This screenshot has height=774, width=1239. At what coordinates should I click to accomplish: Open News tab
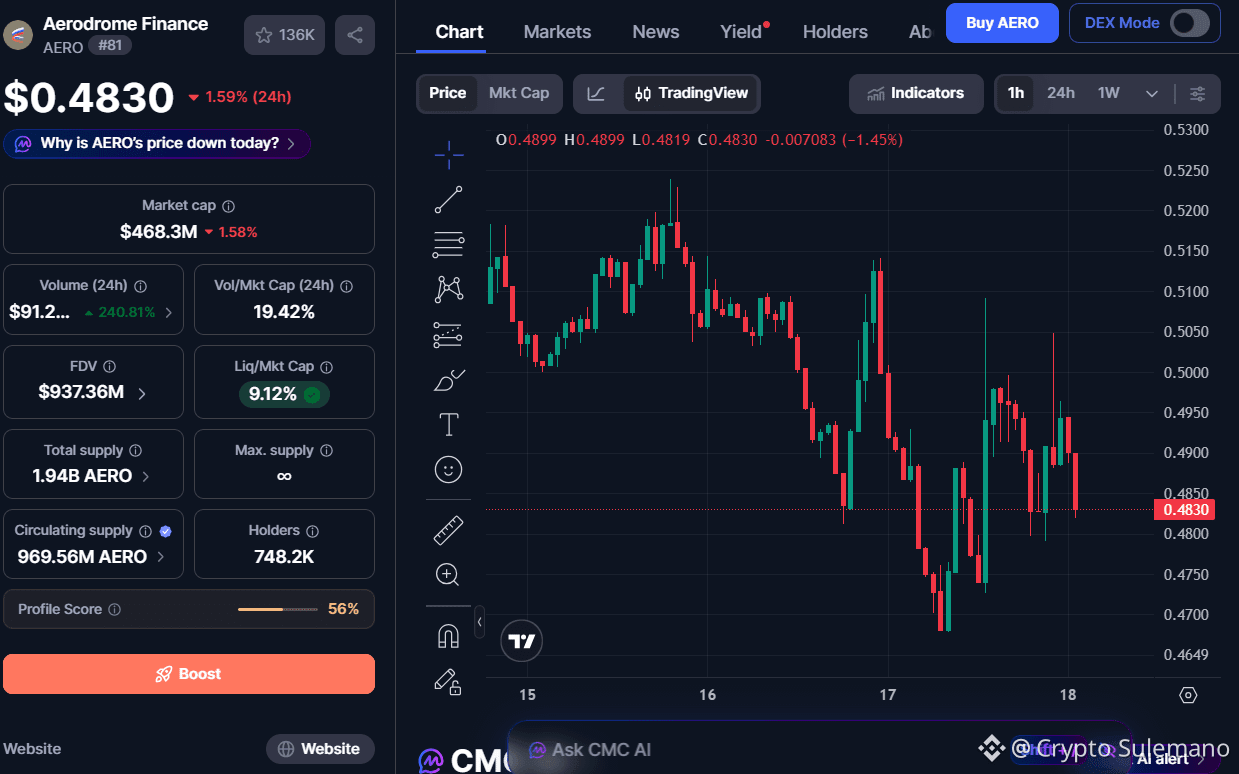656,32
